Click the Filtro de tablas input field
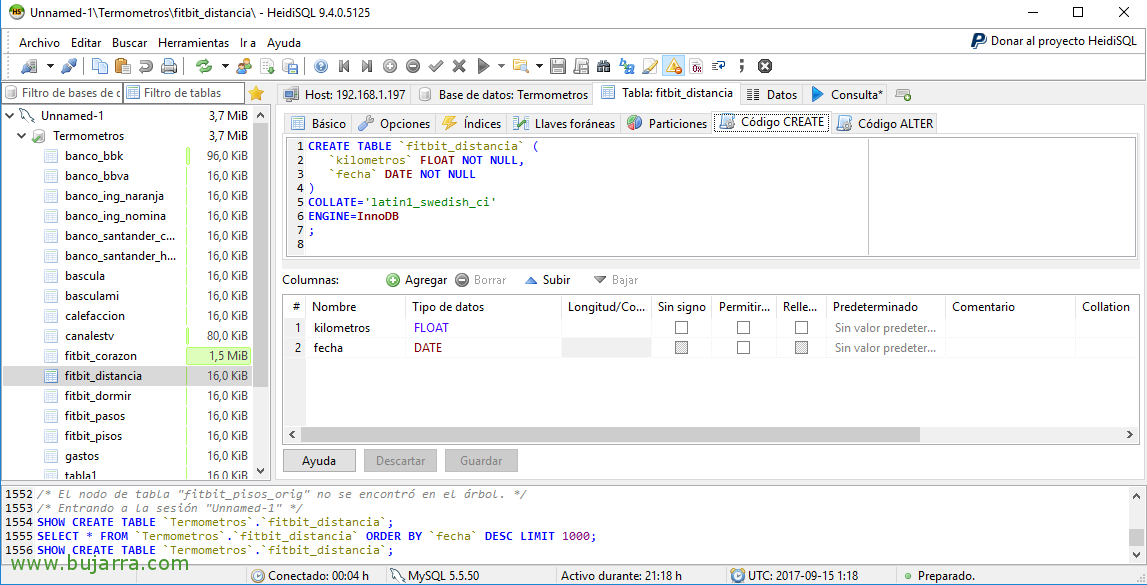The height and width of the screenshot is (585, 1147). point(184,93)
